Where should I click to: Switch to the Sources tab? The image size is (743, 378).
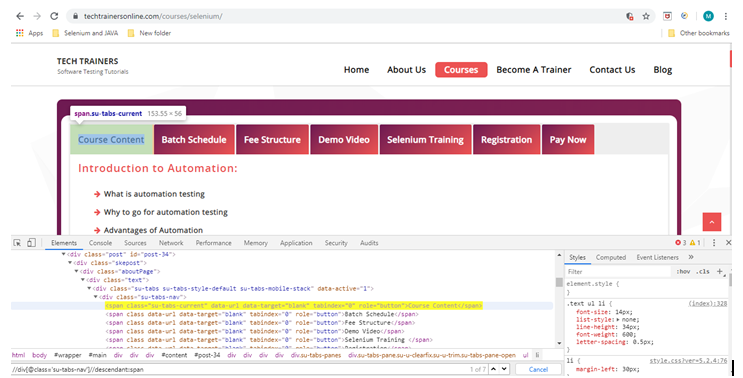[x=135, y=243]
